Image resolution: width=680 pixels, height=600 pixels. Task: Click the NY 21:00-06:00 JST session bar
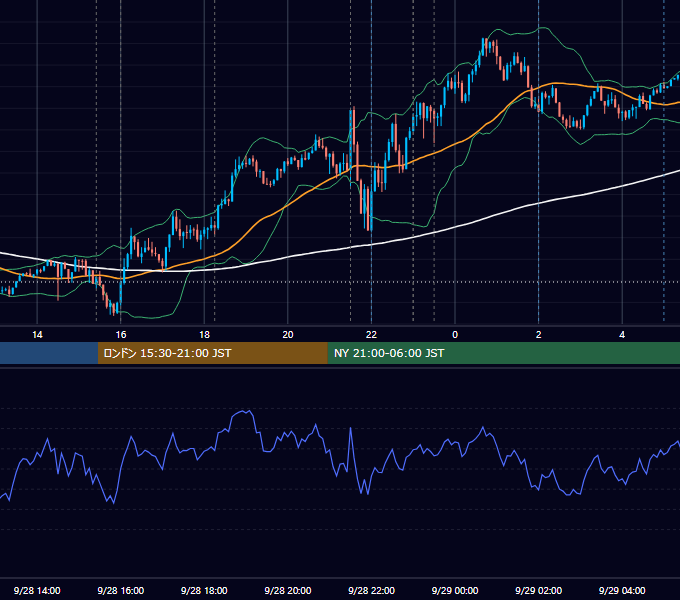503,353
